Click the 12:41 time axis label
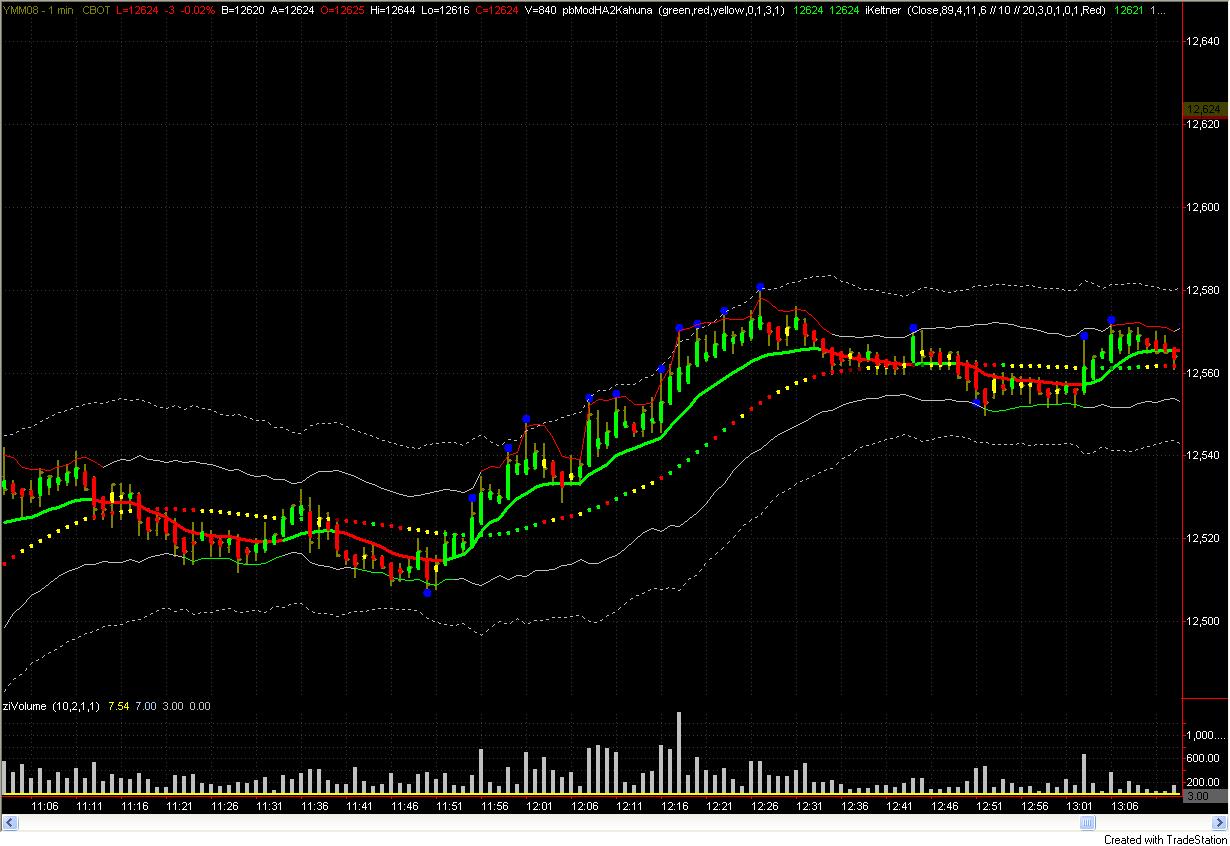The image size is (1230, 846). [x=901, y=805]
